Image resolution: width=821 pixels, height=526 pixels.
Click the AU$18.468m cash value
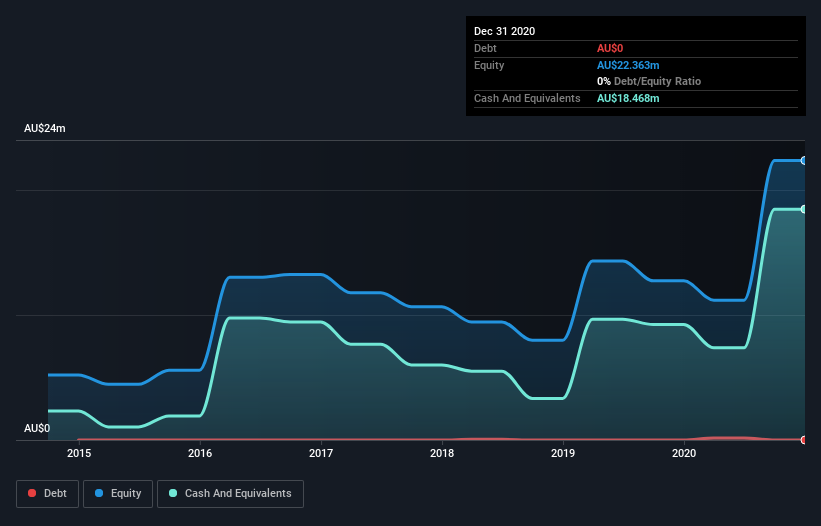[x=628, y=98]
